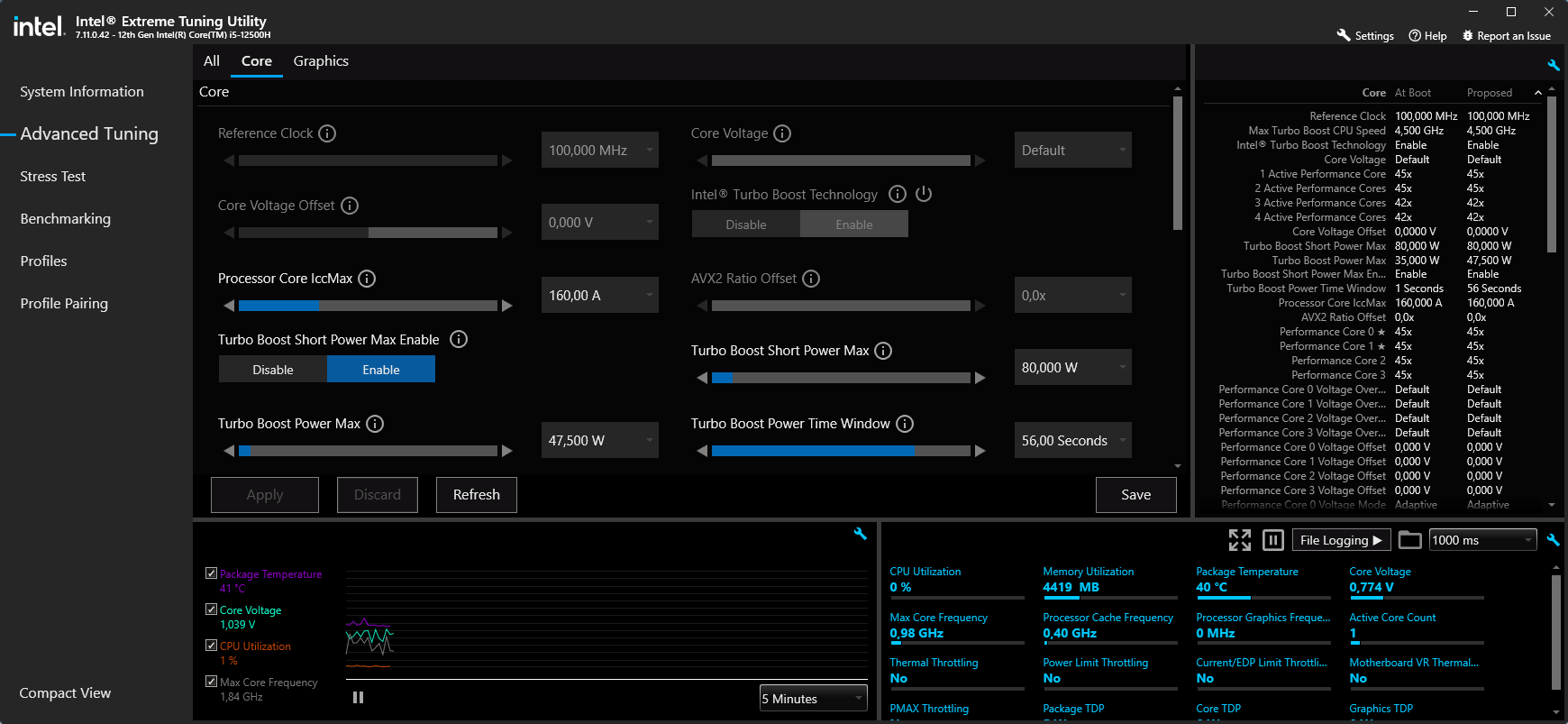
Task: View info for Turbo Boost Power Max
Action: point(375,424)
